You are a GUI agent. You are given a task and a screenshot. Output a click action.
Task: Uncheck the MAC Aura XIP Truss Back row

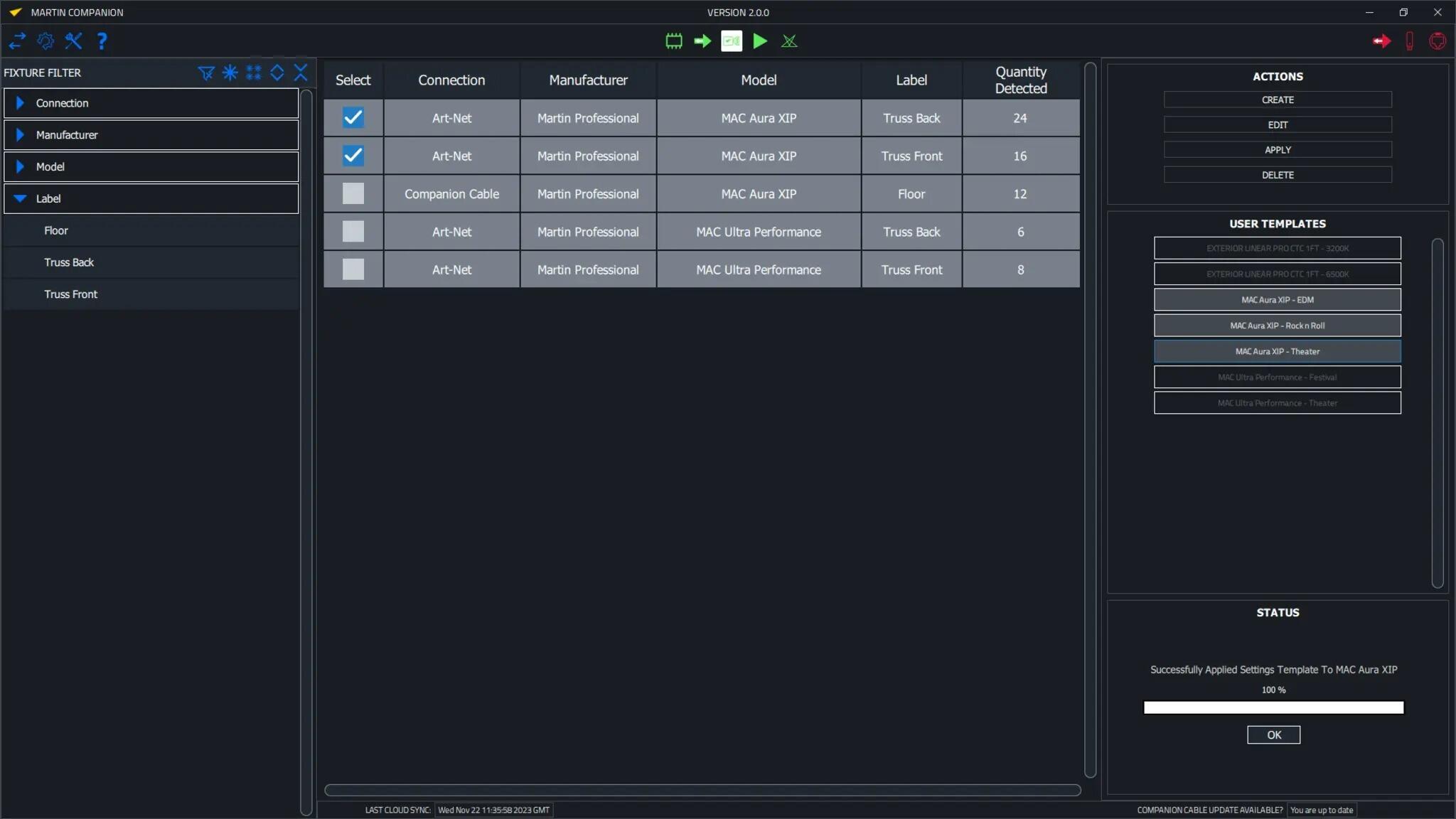tap(353, 117)
